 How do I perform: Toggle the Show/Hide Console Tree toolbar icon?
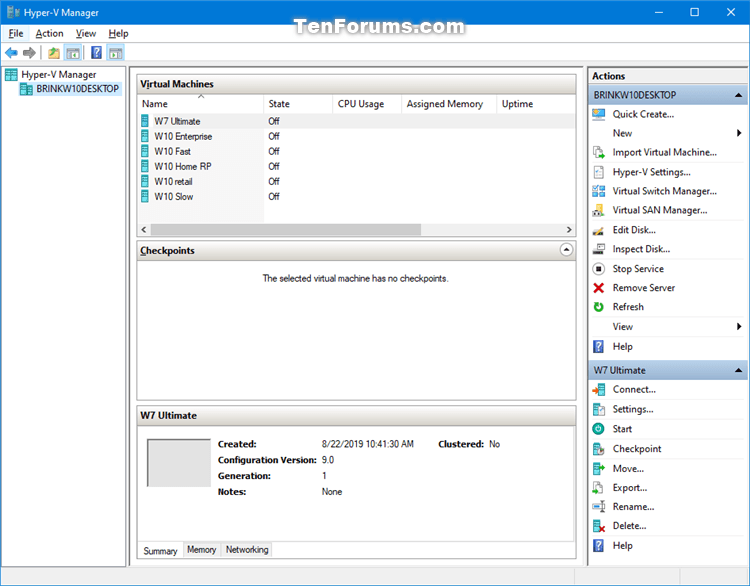(x=73, y=53)
